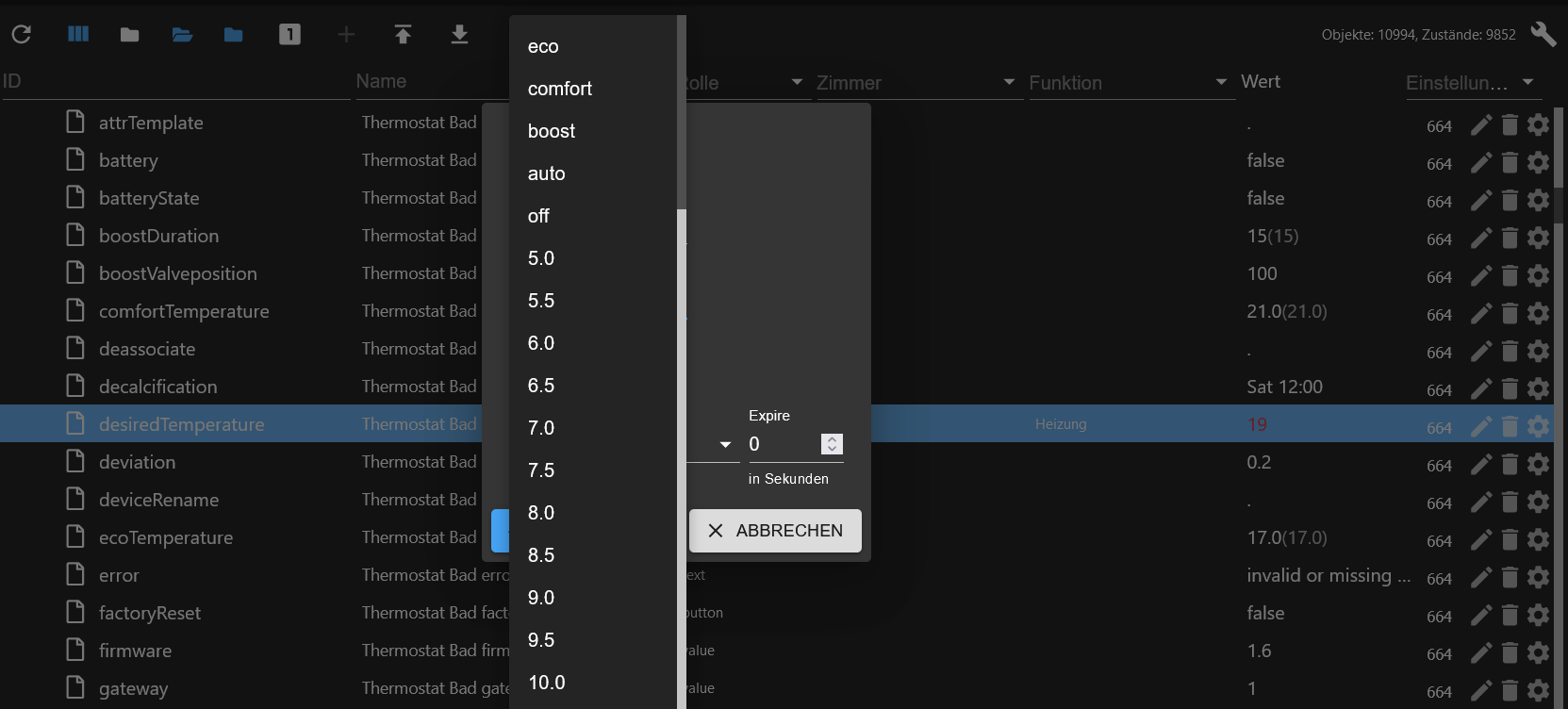Open the expert mode wrench icon
1568x709 pixels.
pos(1543,34)
